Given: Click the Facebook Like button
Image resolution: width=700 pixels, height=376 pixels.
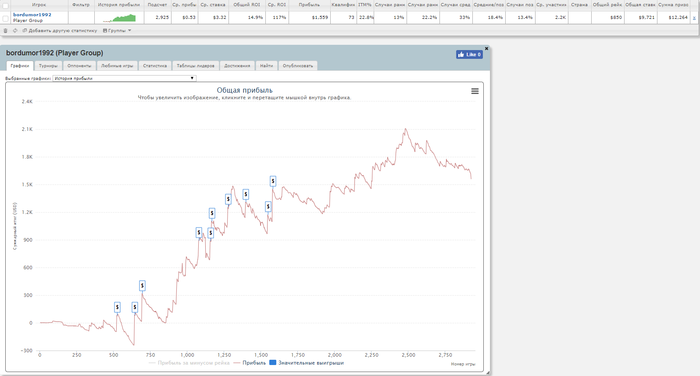Looking at the screenshot, I should pyautogui.click(x=469, y=54).
